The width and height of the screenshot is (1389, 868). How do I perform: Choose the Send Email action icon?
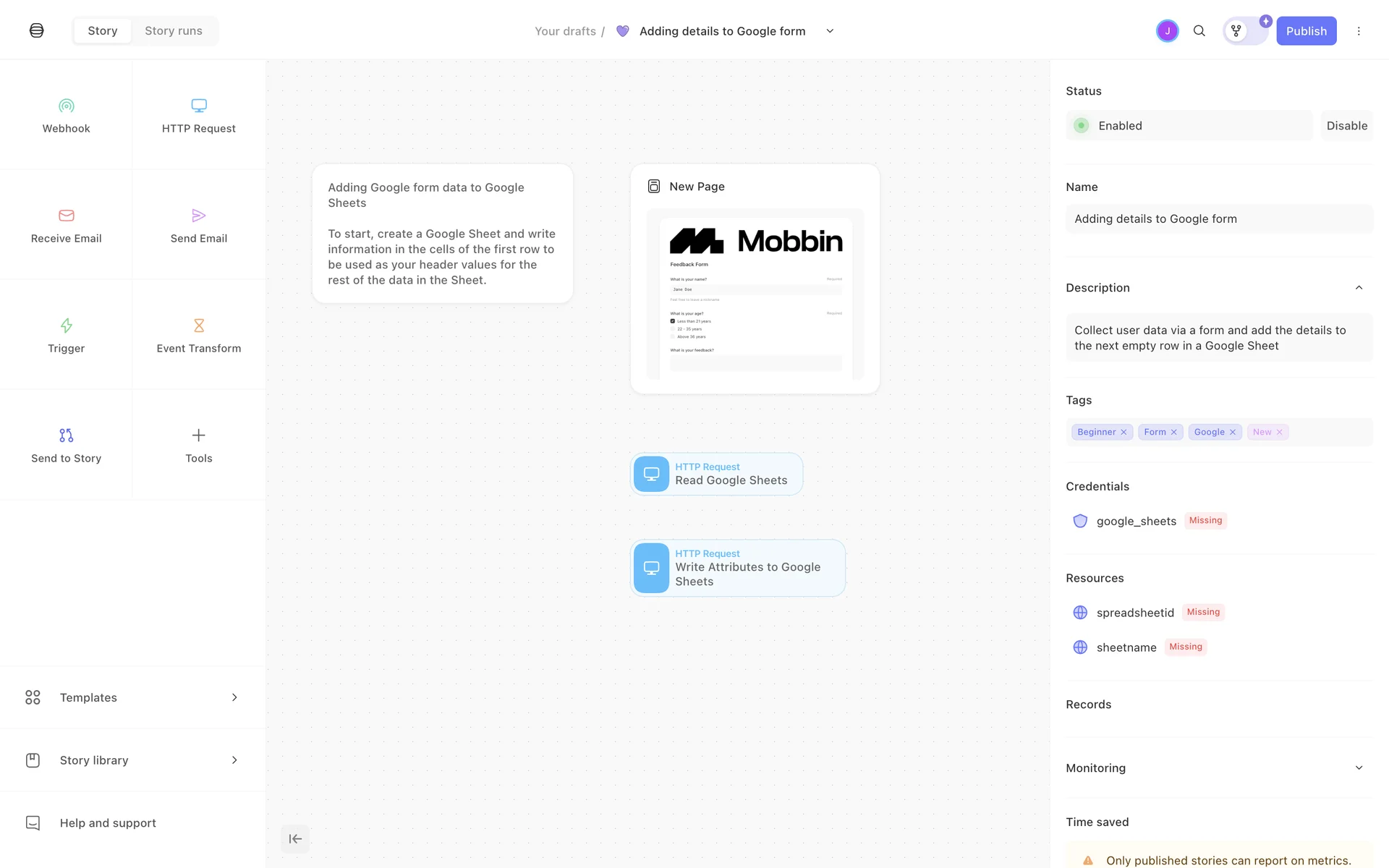pos(198,216)
